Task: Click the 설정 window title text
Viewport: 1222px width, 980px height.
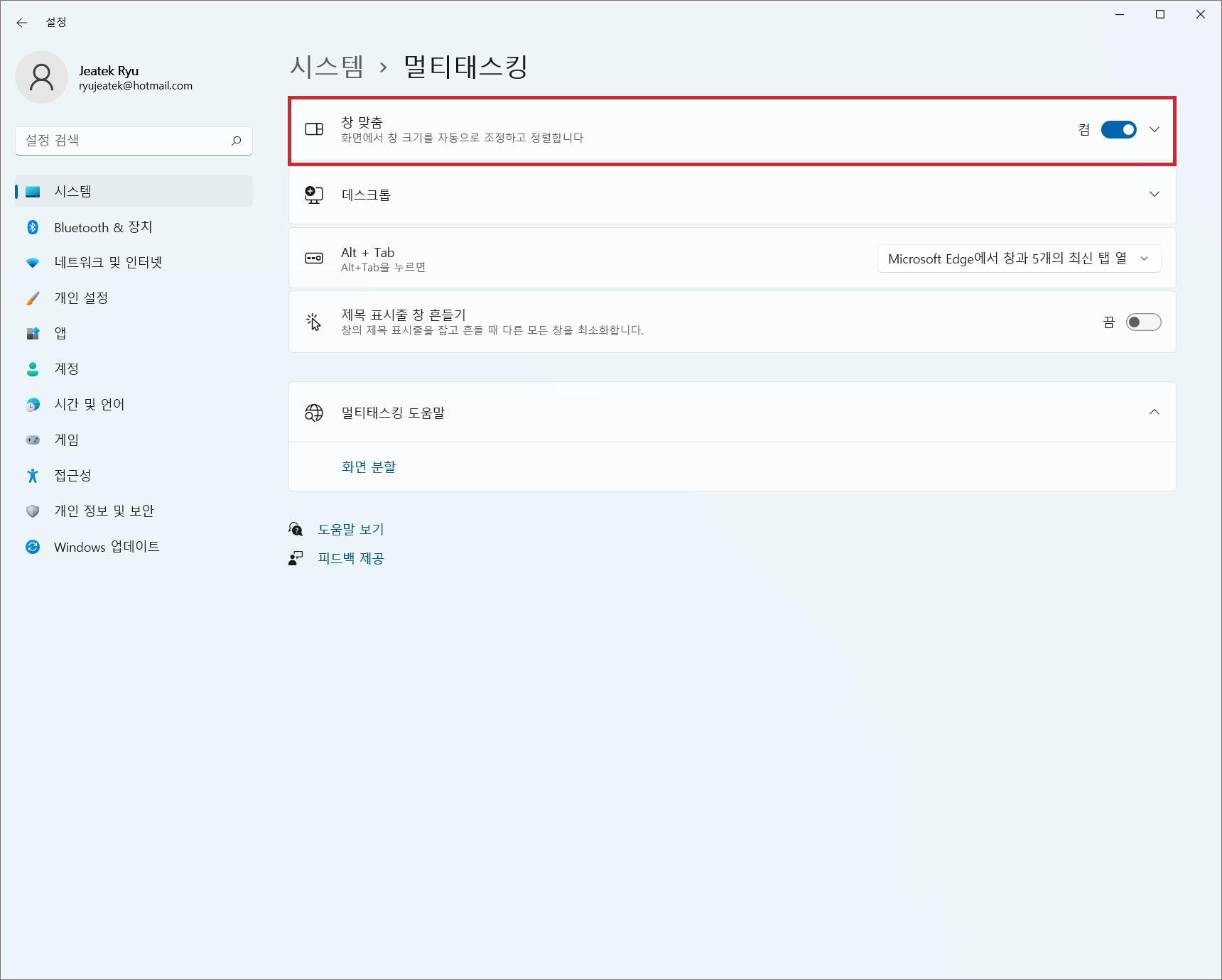Action: pyautogui.click(x=56, y=22)
